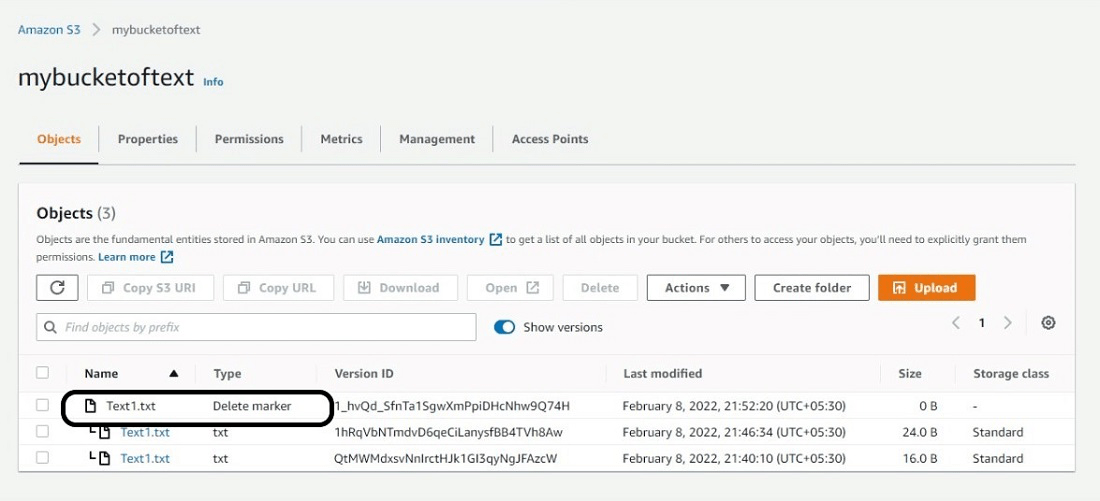1100x501 pixels.
Task: Open the table settings gear icon
Action: (x=1048, y=323)
